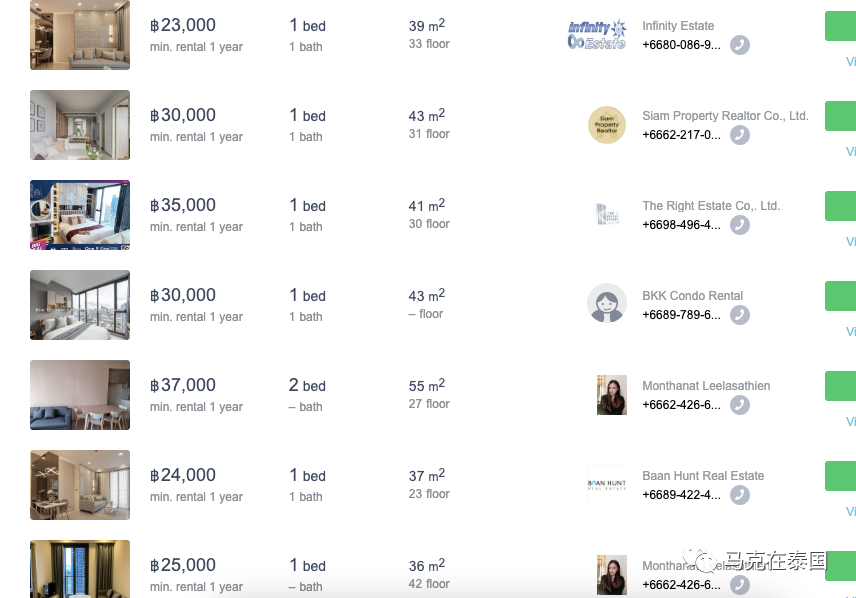Screen dimensions: 856x598
Task: Click the BKK Condo Rental avatar icon
Action: [607, 303]
